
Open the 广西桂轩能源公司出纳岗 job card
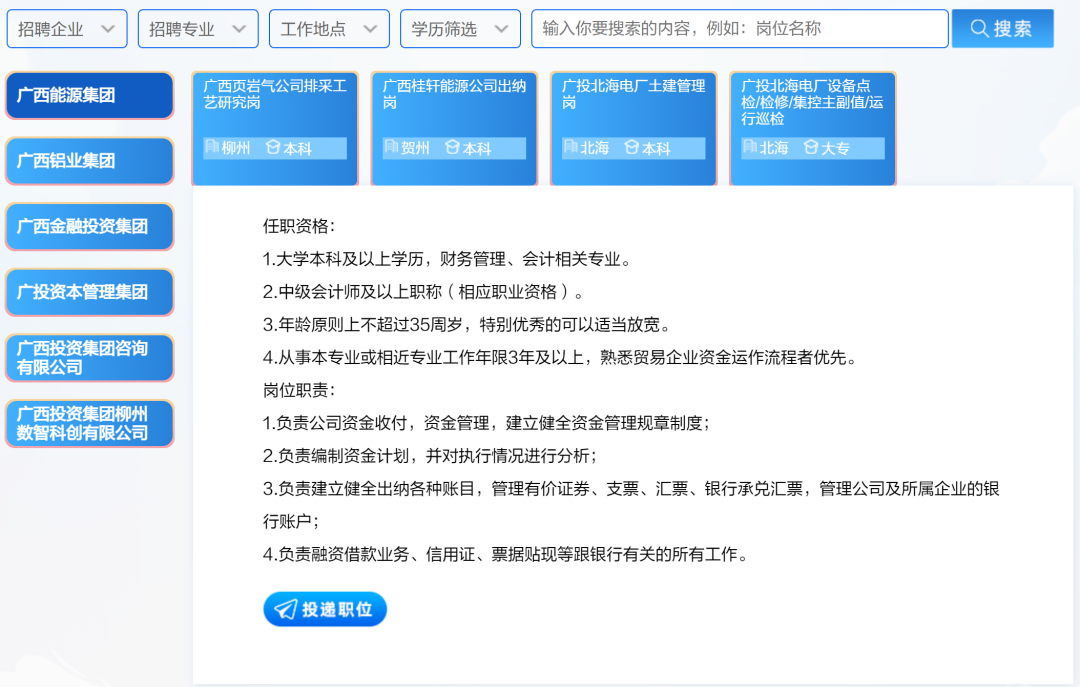point(454,129)
